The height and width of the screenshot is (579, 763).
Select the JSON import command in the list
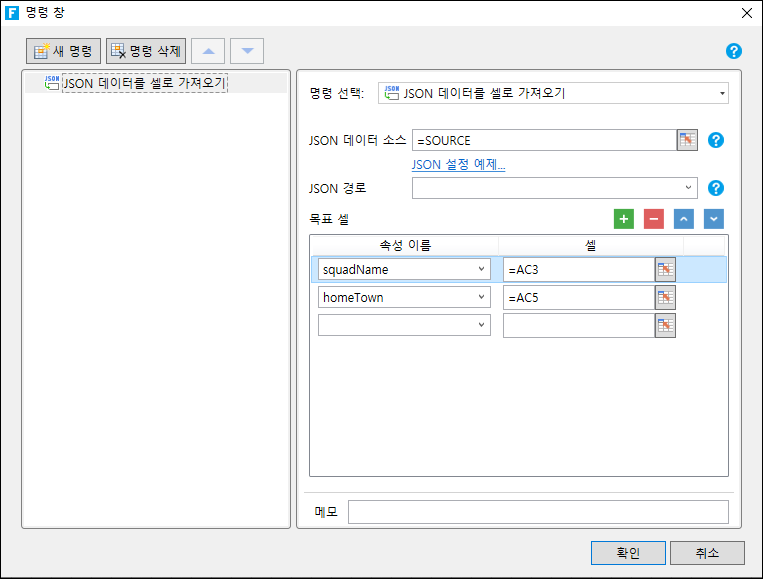coord(144,84)
